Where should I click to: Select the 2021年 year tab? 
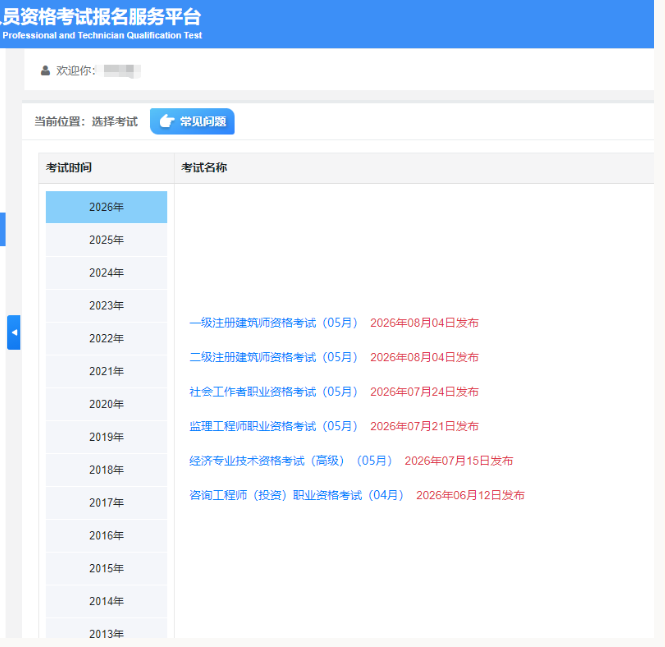(x=106, y=371)
